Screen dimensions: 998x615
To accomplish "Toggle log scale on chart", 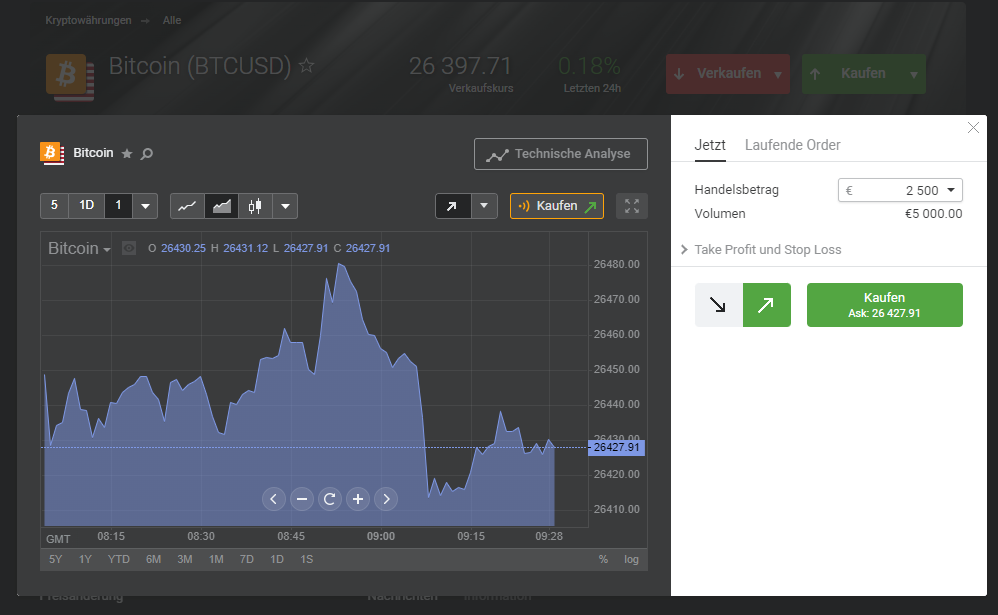I will pyautogui.click(x=631, y=559).
